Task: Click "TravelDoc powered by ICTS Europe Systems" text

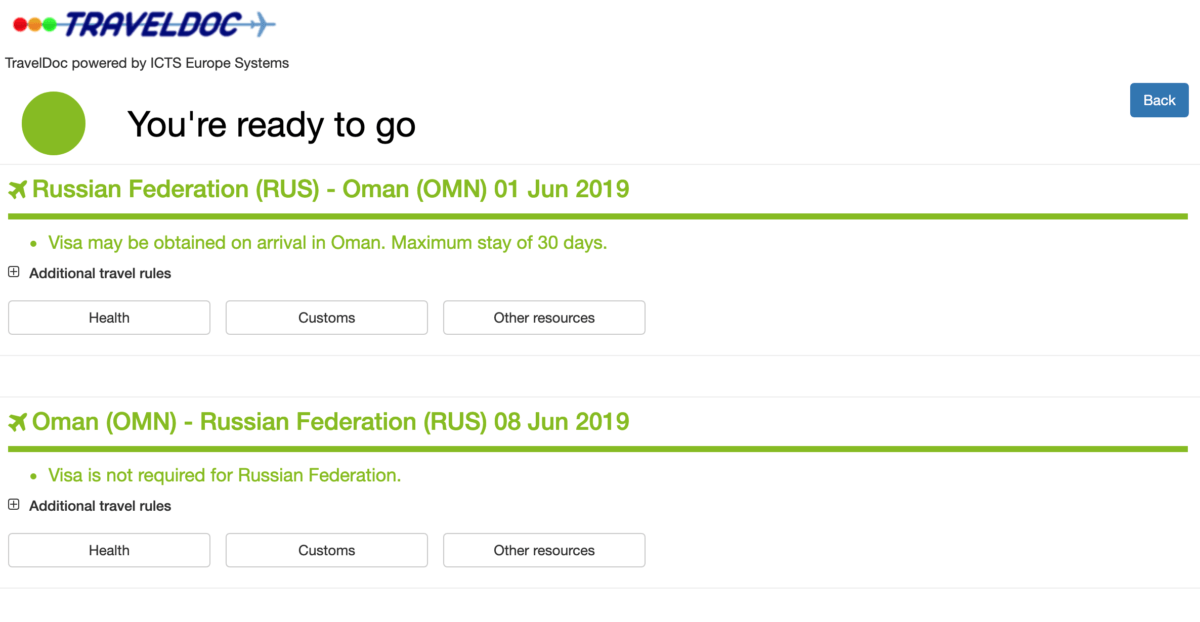Action: pyautogui.click(x=147, y=63)
